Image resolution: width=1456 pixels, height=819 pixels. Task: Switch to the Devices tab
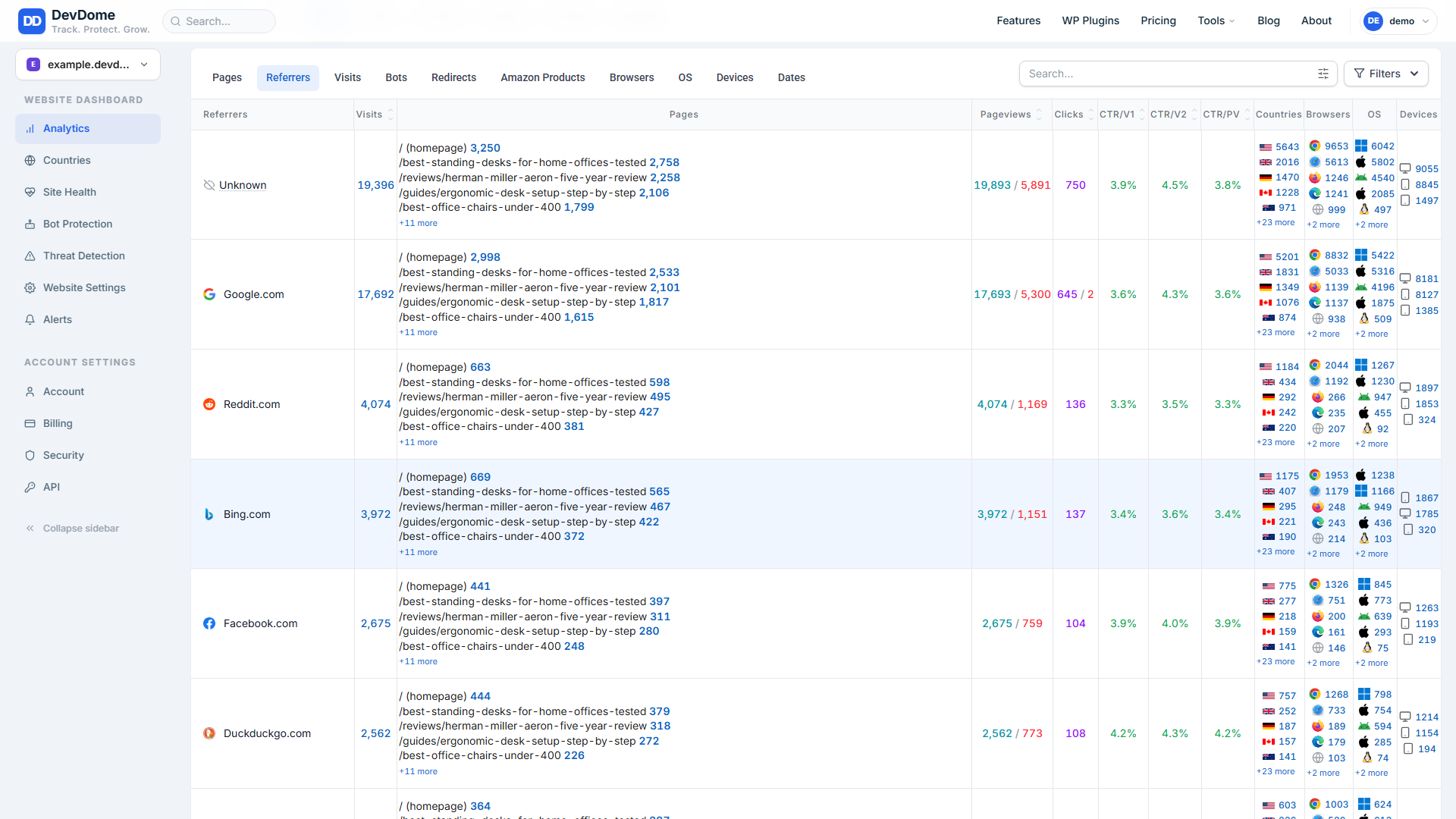pos(735,78)
